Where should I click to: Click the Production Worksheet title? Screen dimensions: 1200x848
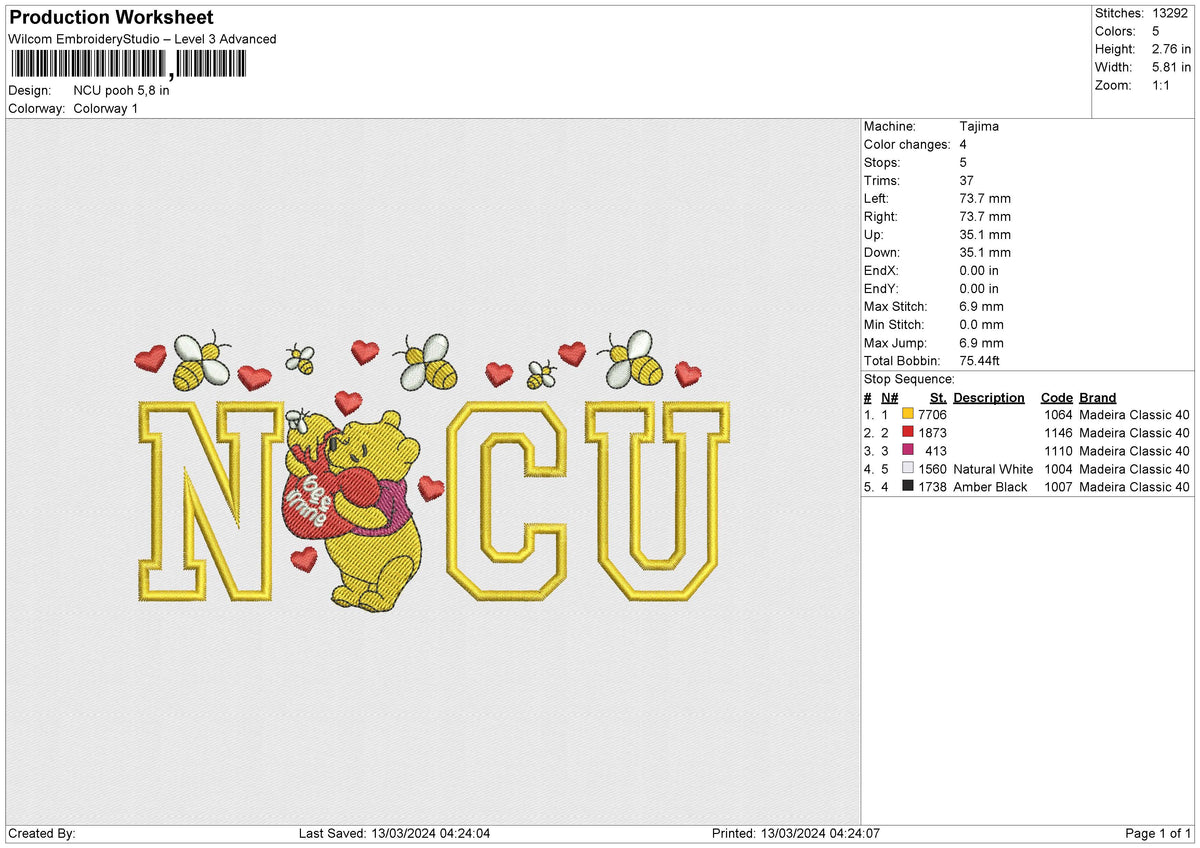point(111,18)
